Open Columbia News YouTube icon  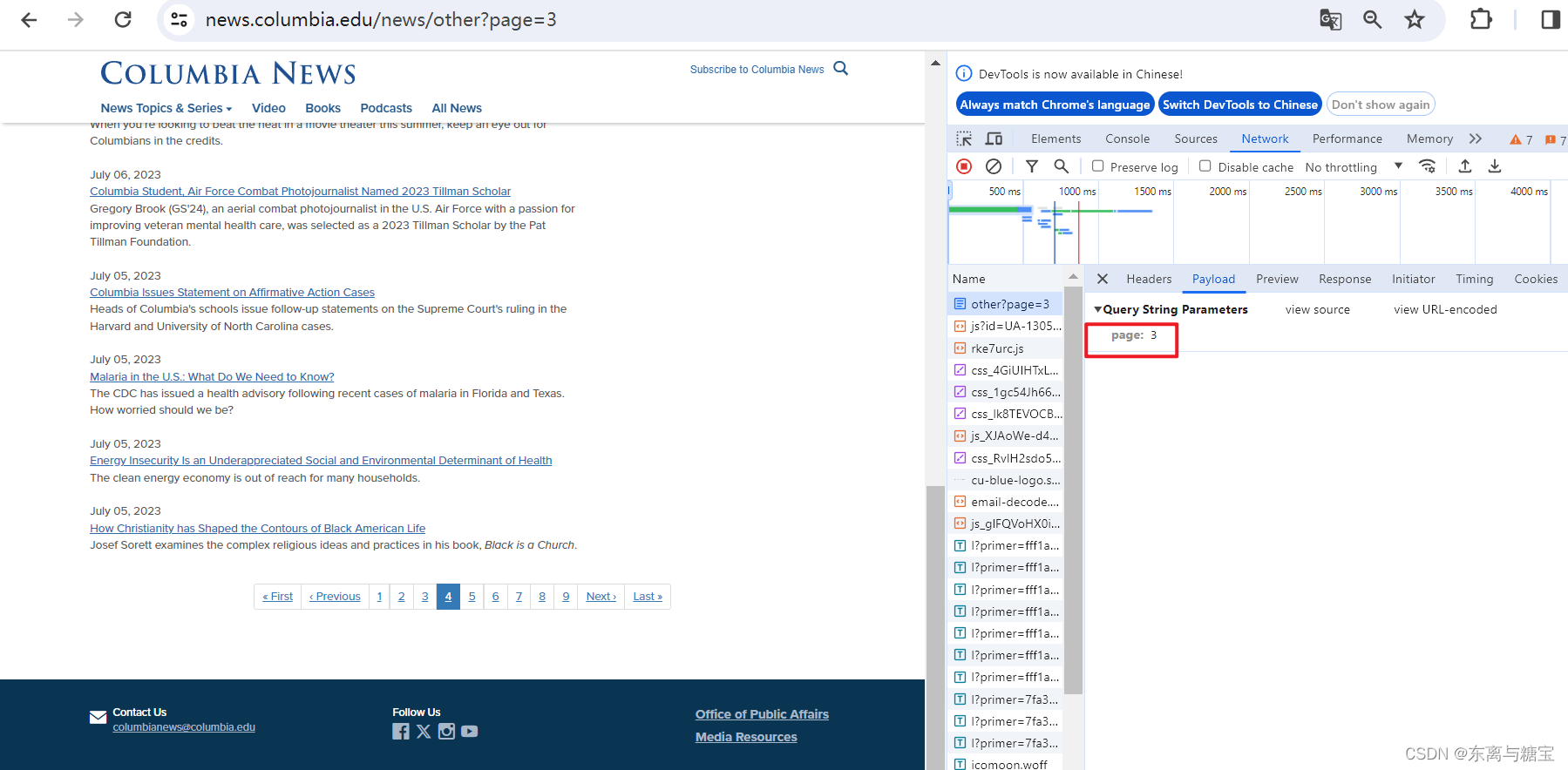pos(470,732)
